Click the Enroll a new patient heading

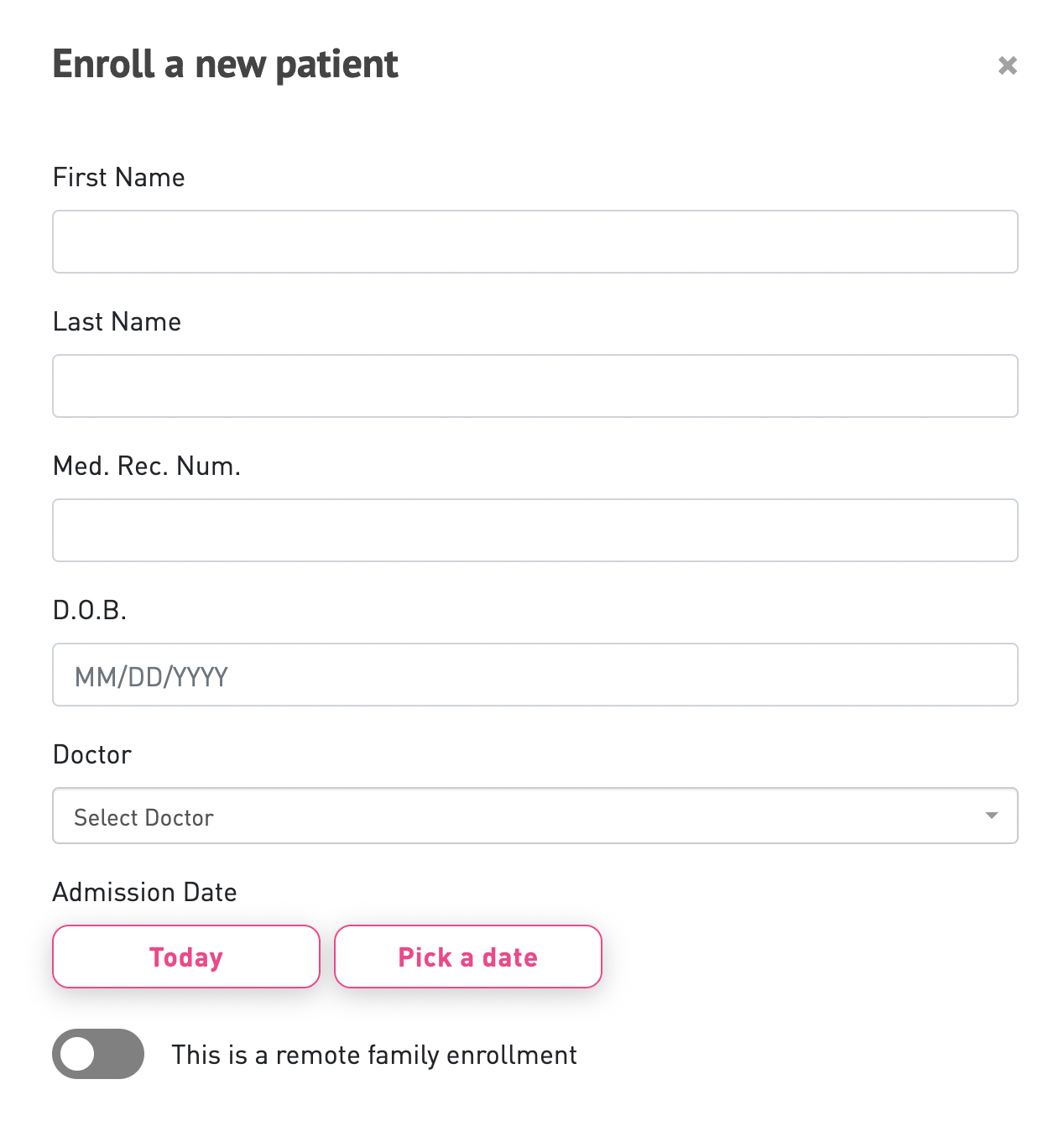tap(225, 64)
